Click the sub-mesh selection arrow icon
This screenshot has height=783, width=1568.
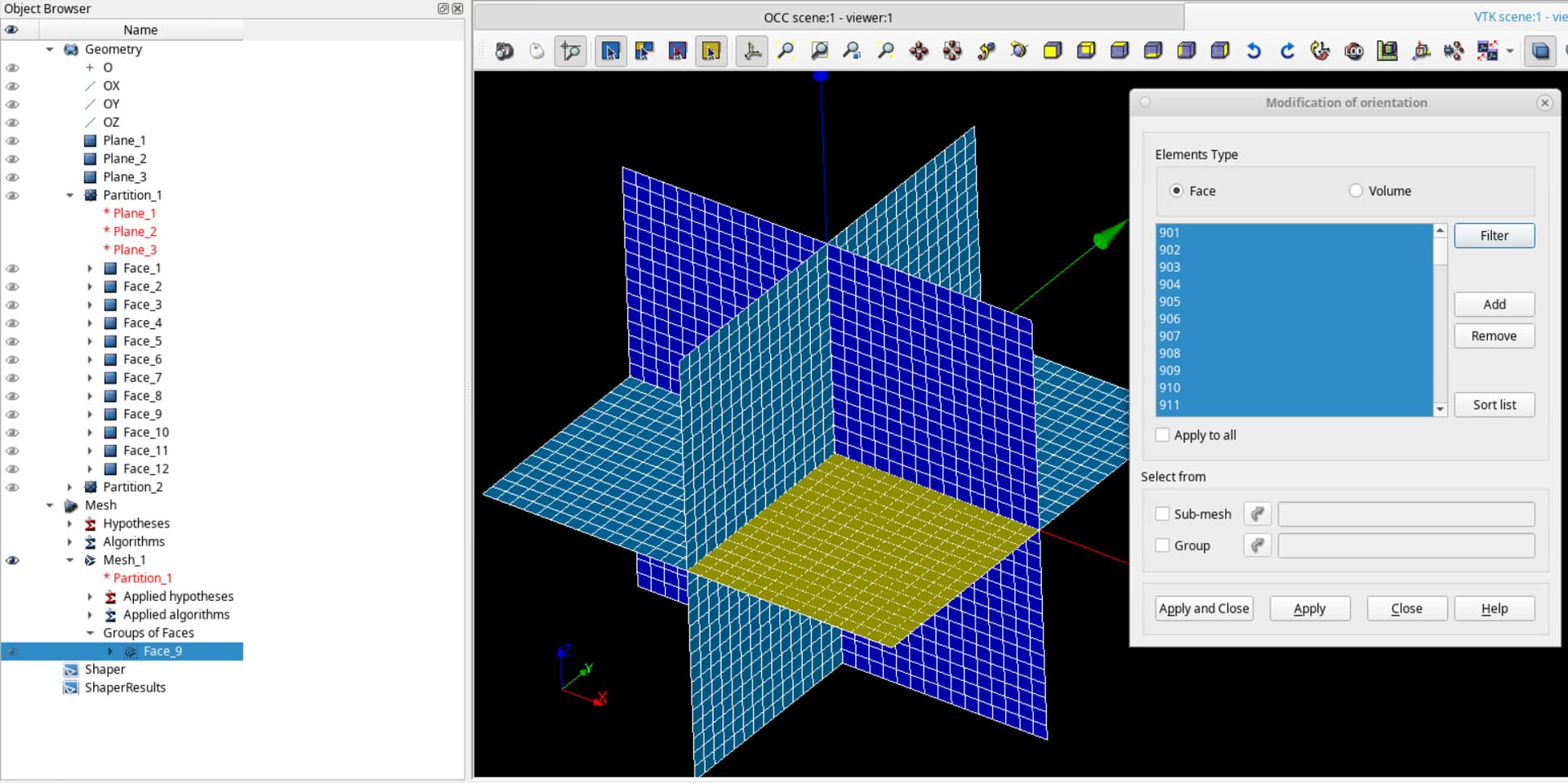[1258, 514]
